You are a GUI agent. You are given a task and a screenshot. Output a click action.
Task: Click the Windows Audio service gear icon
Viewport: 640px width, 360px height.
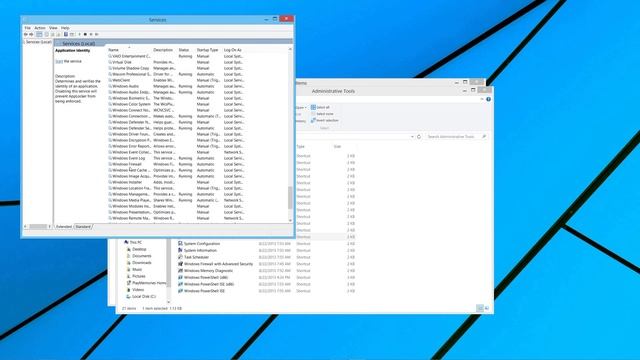[110, 86]
